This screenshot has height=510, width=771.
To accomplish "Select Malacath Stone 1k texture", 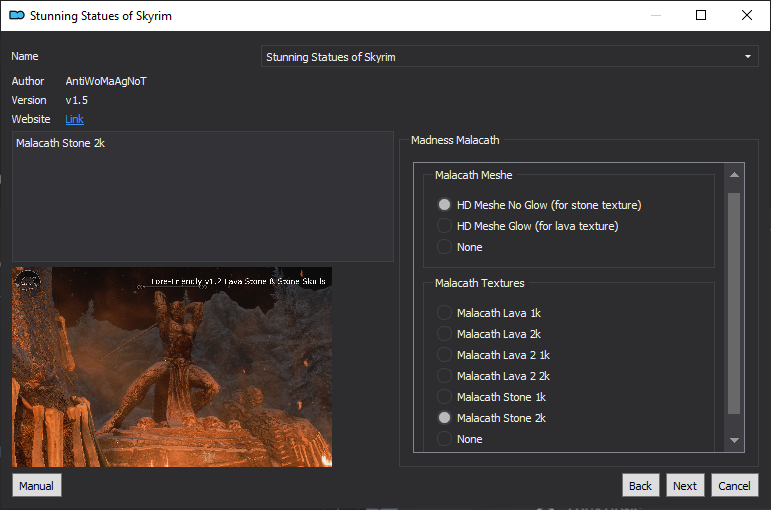I will point(491,397).
